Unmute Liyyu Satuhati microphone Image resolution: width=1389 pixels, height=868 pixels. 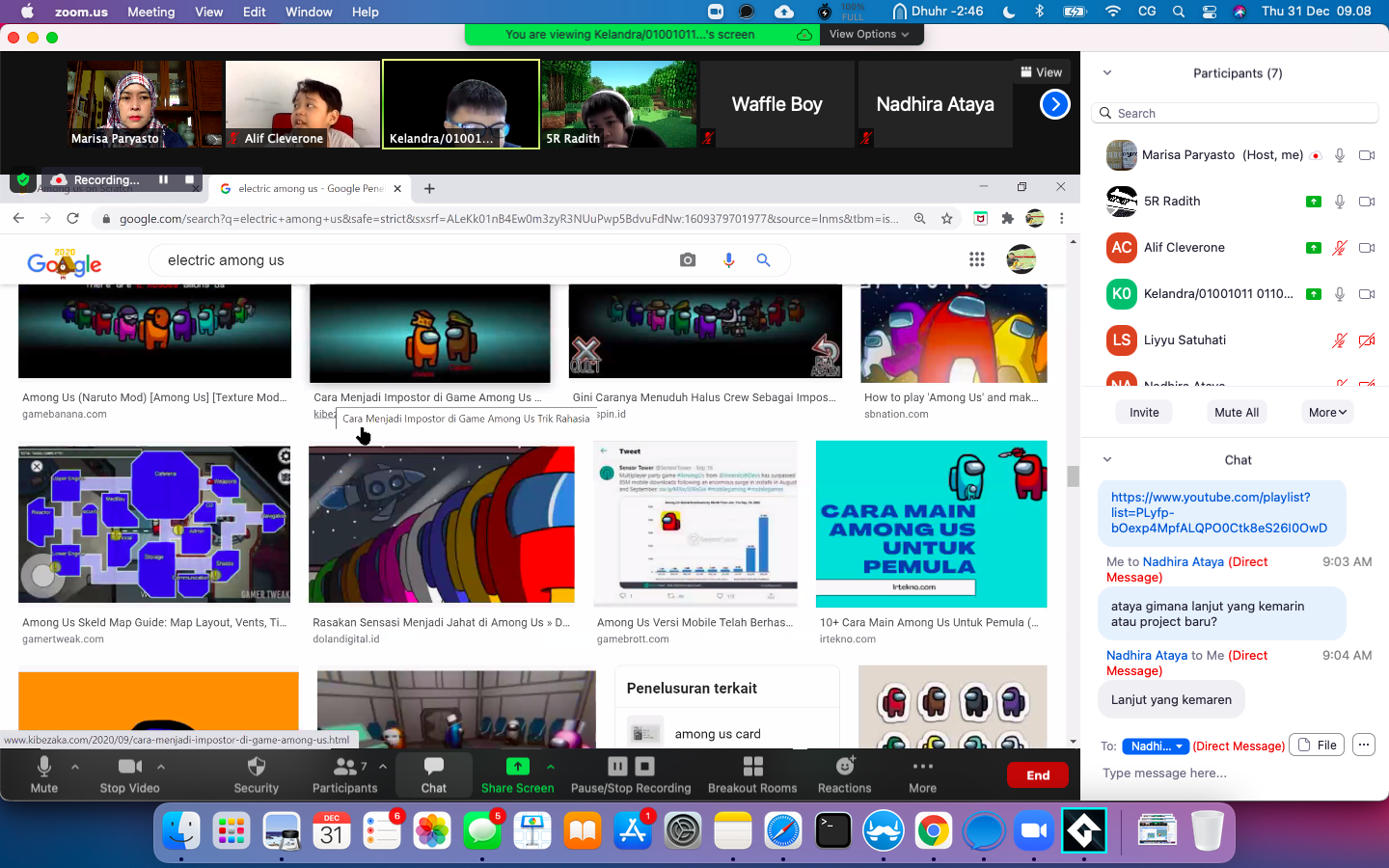(x=1340, y=340)
